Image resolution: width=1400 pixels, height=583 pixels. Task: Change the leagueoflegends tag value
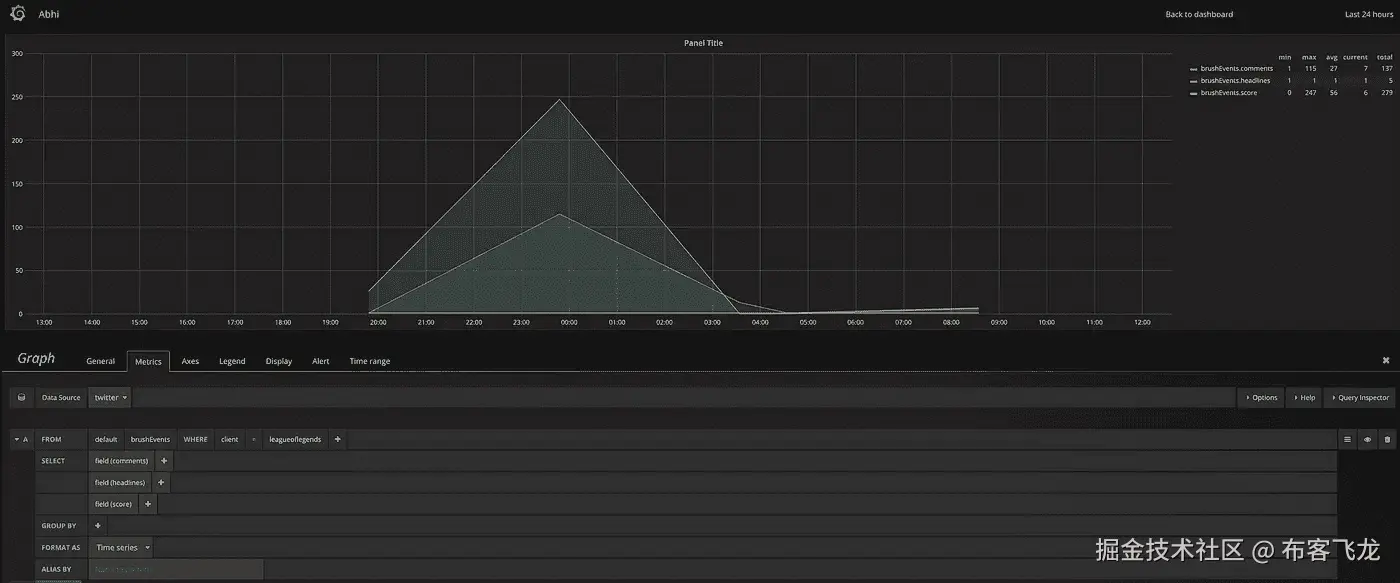(x=295, y=439)
